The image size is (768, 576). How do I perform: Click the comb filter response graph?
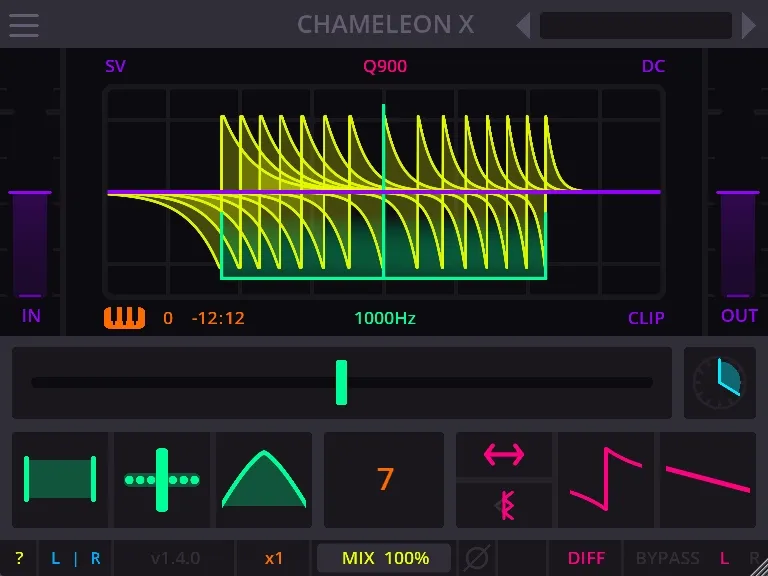pos(384,192)
